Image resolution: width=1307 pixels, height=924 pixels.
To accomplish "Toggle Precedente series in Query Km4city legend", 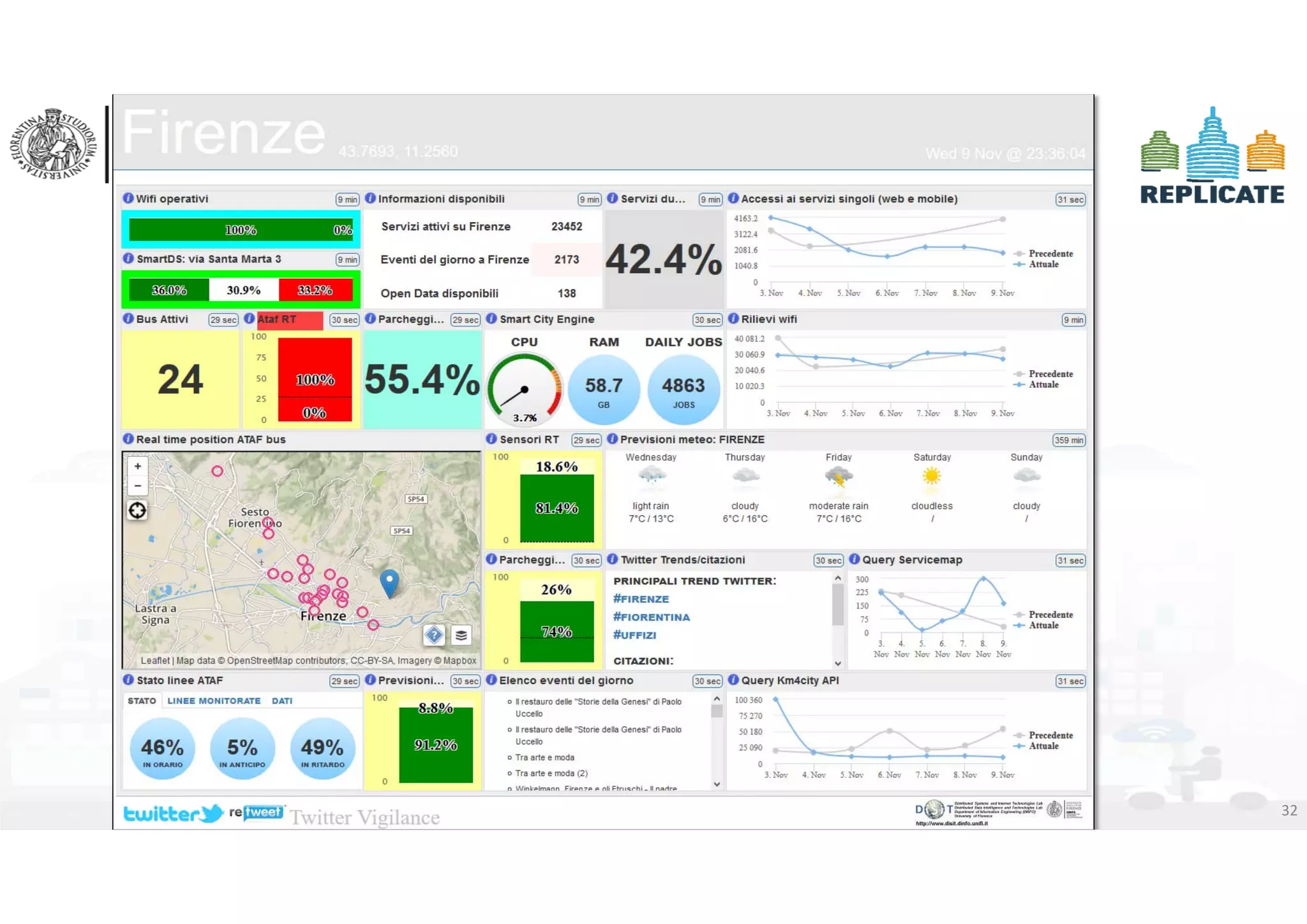I will pos(1050,735).
